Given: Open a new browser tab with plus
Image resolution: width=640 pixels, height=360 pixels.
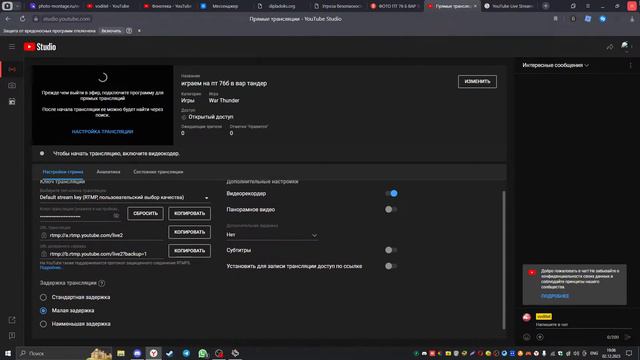Looking at the screenshot, I should coord(546,6).
